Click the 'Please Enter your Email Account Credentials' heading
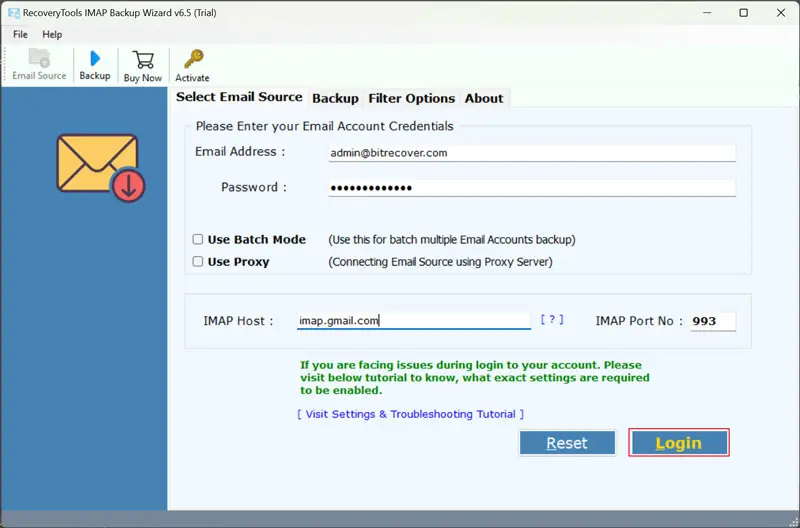 (324, 126)
